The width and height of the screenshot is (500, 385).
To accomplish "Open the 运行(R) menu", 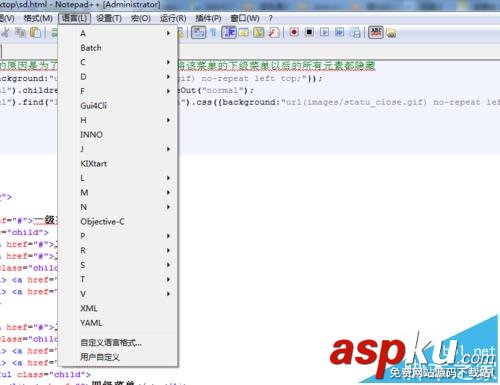I will pos(173,18).
